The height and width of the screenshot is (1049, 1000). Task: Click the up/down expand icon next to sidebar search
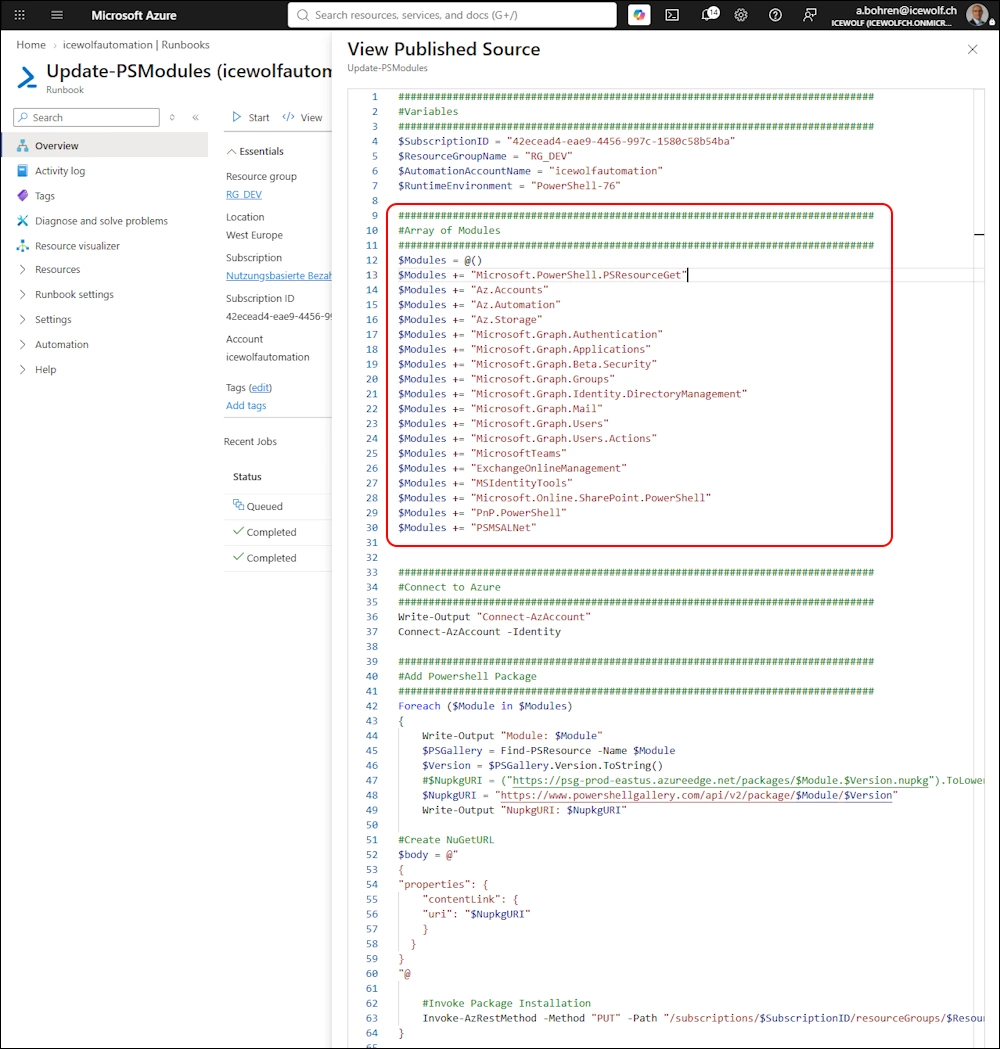[172, 117]
